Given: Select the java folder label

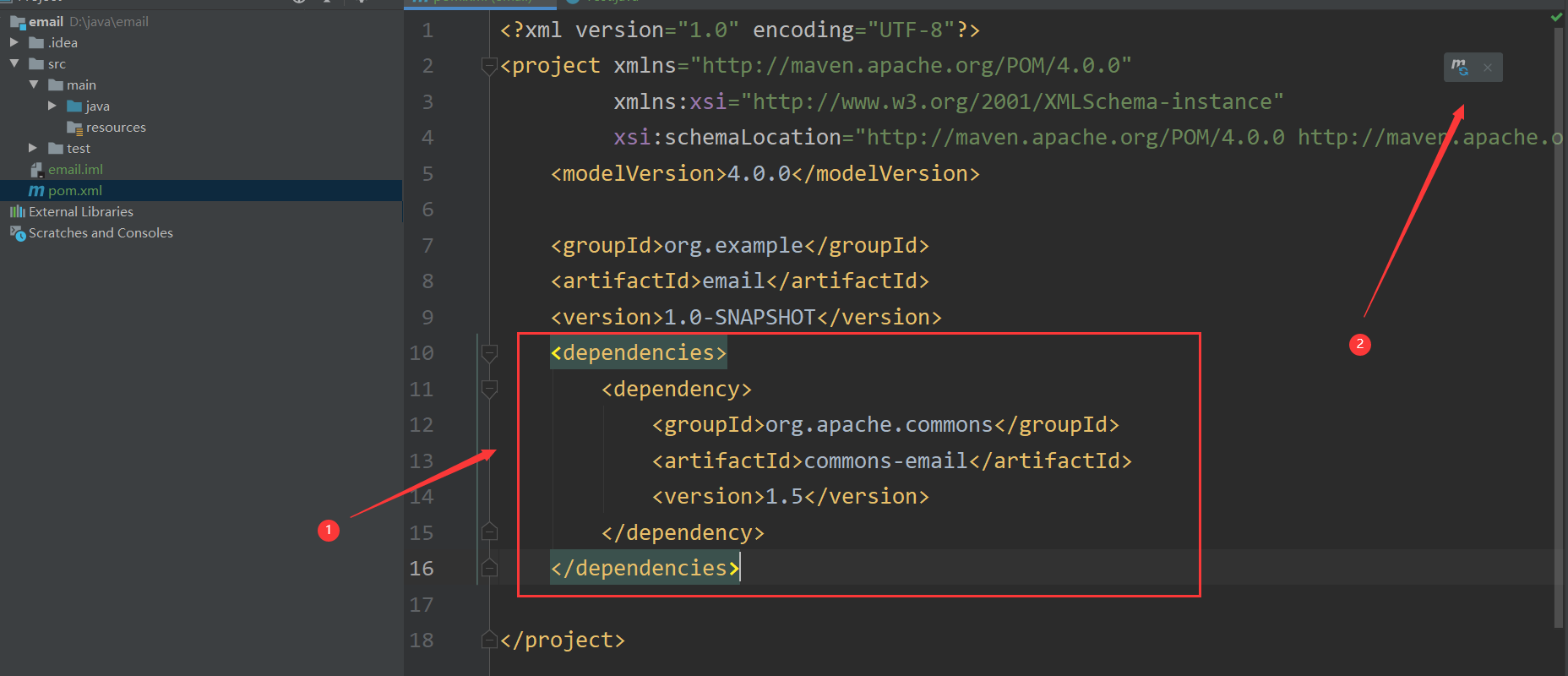Looking at the screenshot, I should [98, 106].
